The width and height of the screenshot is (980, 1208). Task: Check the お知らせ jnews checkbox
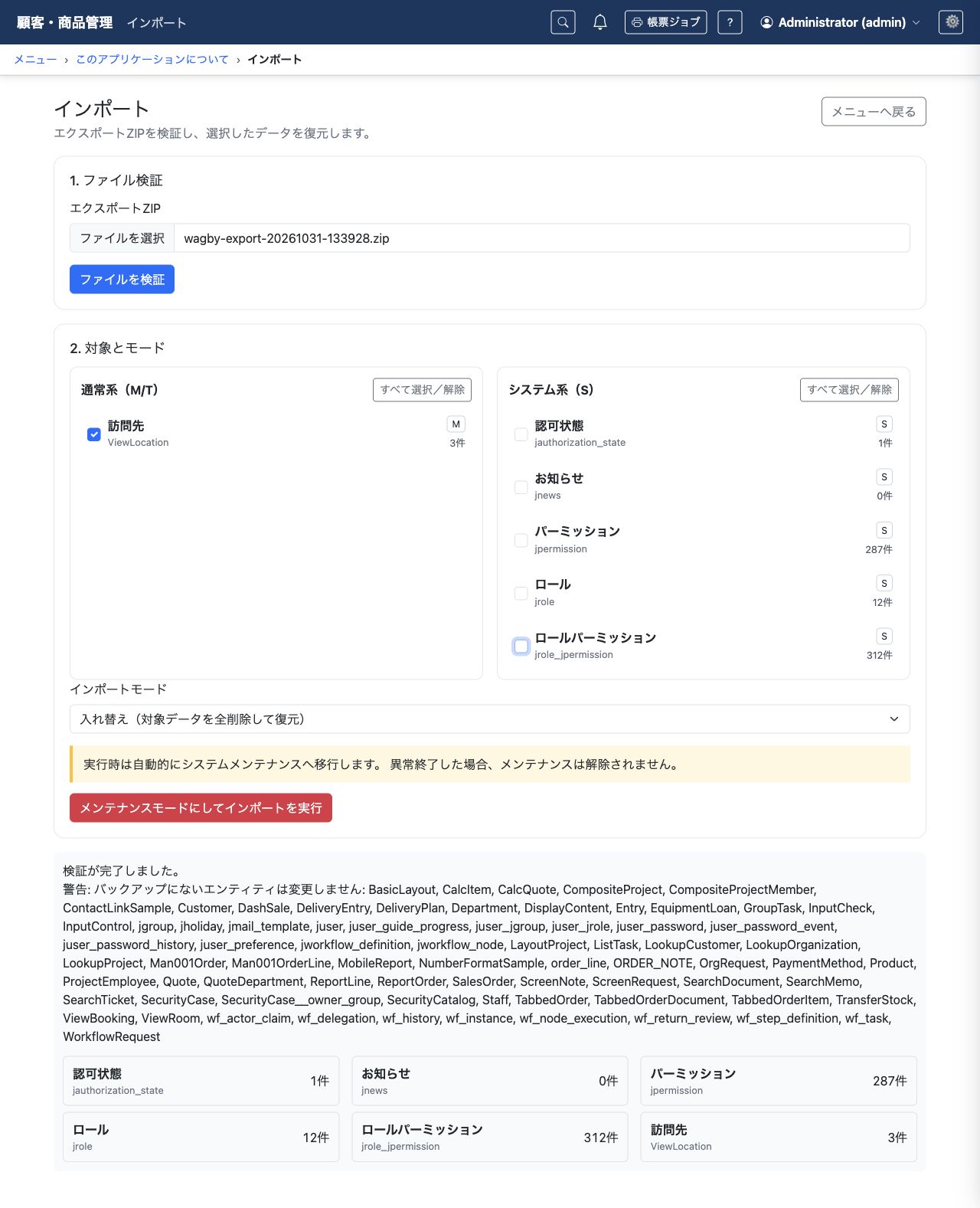(521, 487)
